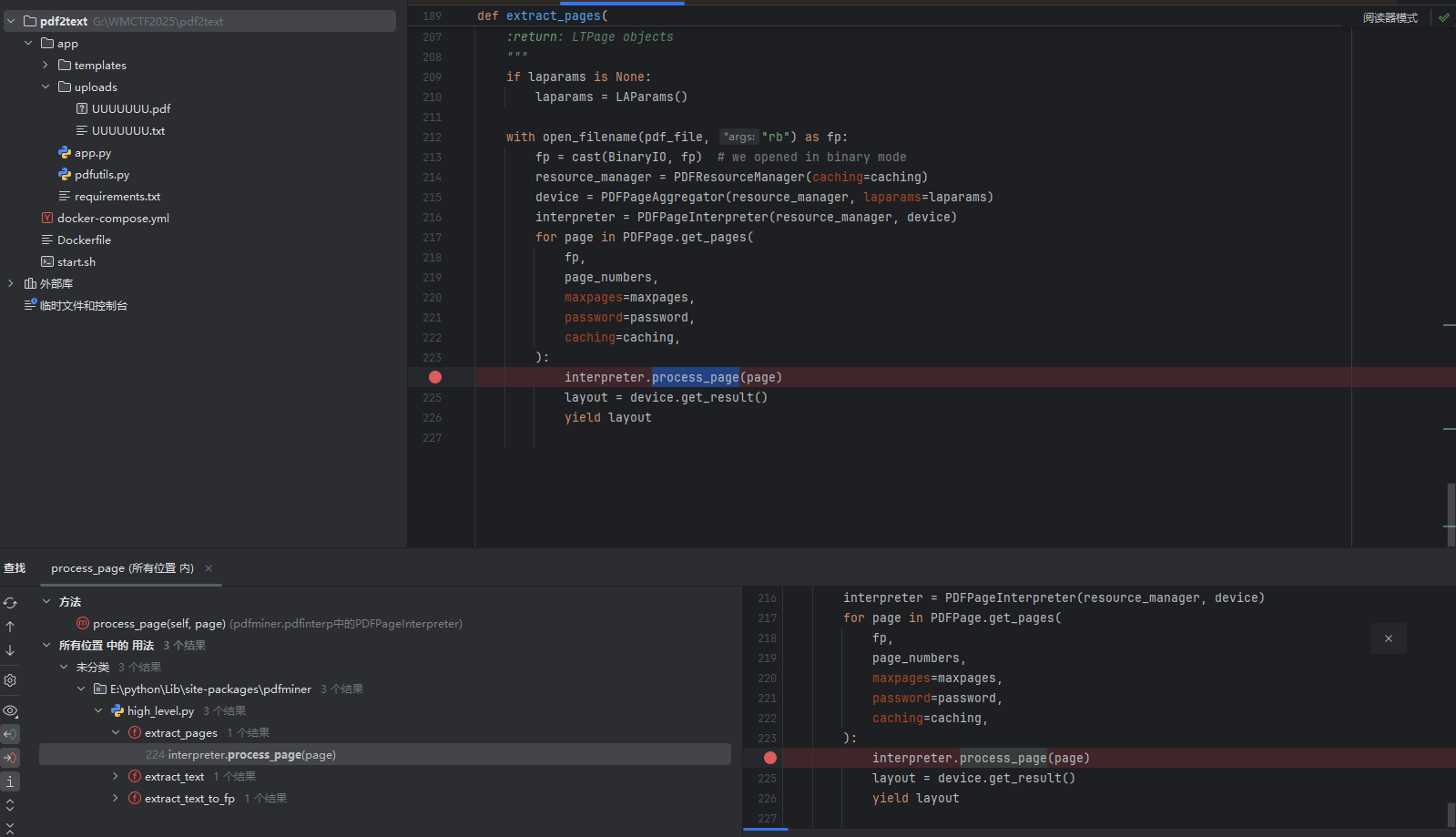Viewport: 1456px width, 837px height.
Task: Close the process_page search results tab
Action: click(x=209, y=568)
